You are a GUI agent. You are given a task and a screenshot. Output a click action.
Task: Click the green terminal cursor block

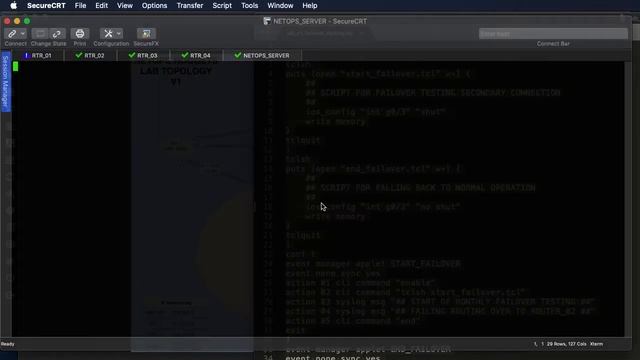(x=16, y=67)
